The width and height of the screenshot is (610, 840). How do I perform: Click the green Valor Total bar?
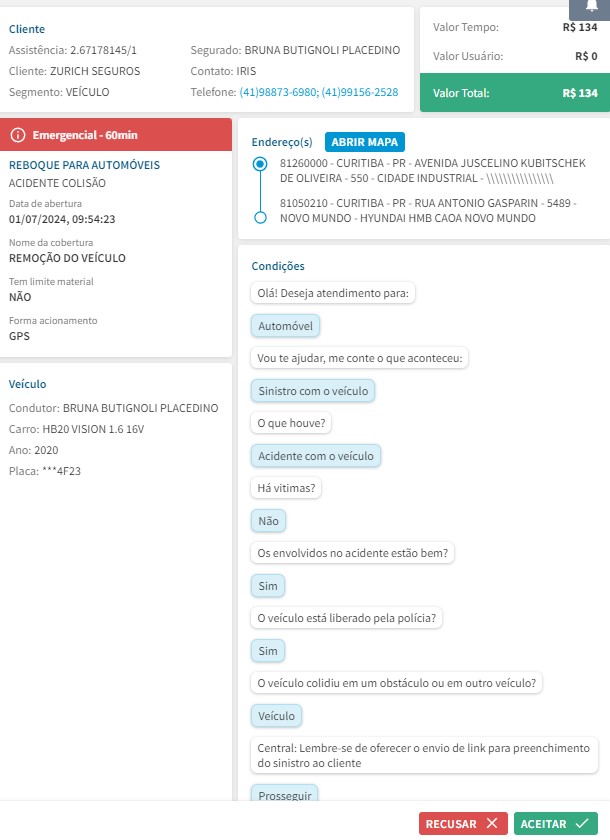click(x=514, y=93)
